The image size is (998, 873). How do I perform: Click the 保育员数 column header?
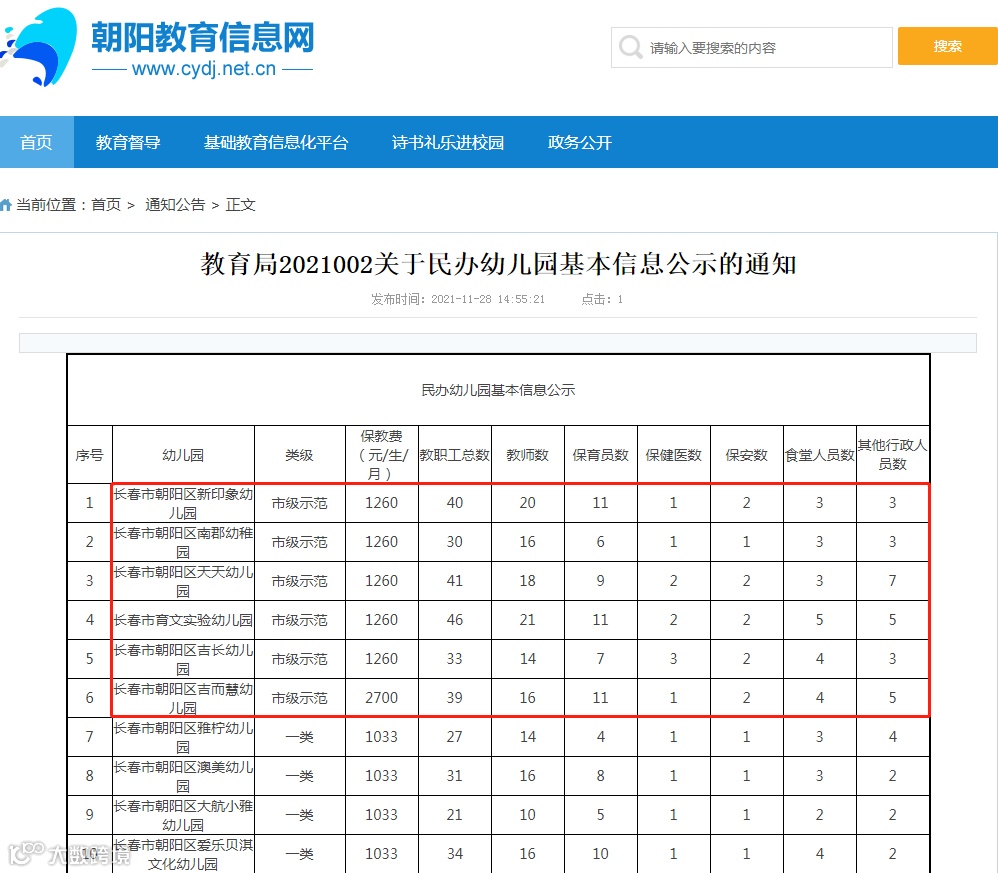[x=600, y=455]
